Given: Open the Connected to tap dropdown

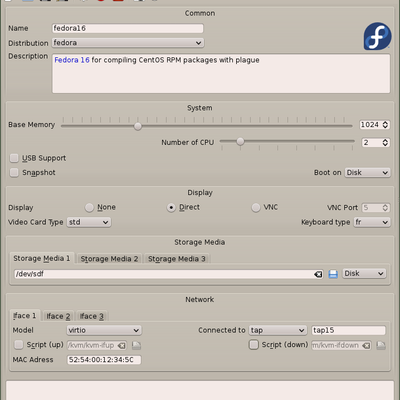Looking at the screenshot, I should coord(277,330).
